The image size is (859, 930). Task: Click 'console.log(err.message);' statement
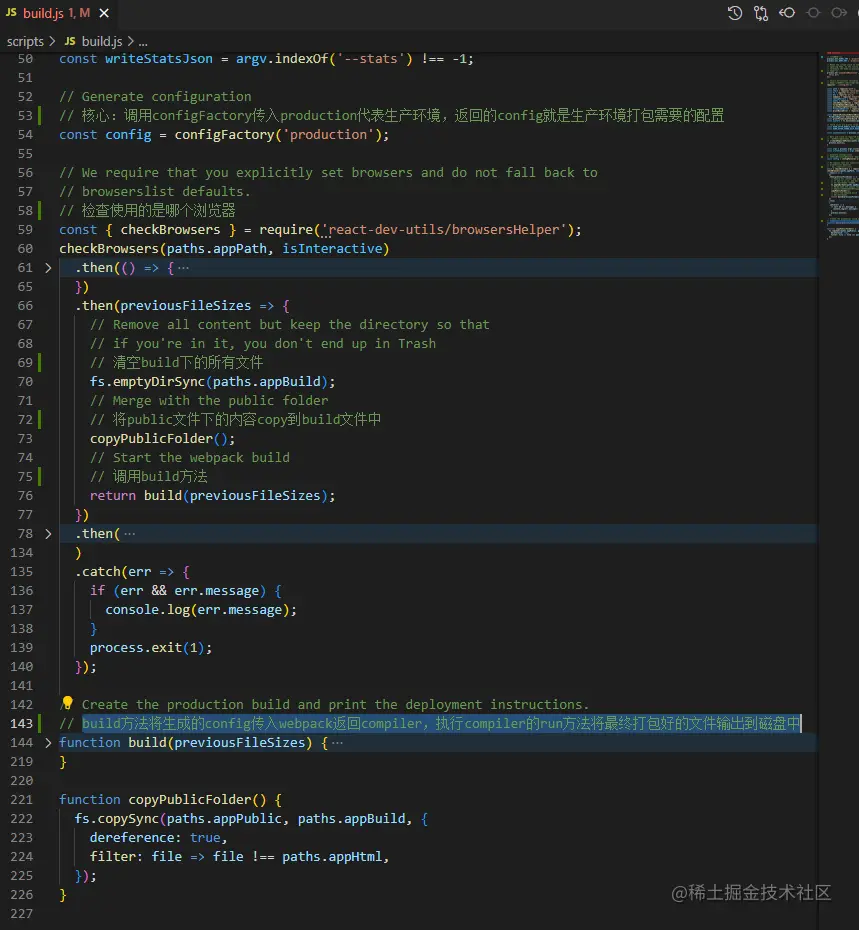(x=201, y=609)
